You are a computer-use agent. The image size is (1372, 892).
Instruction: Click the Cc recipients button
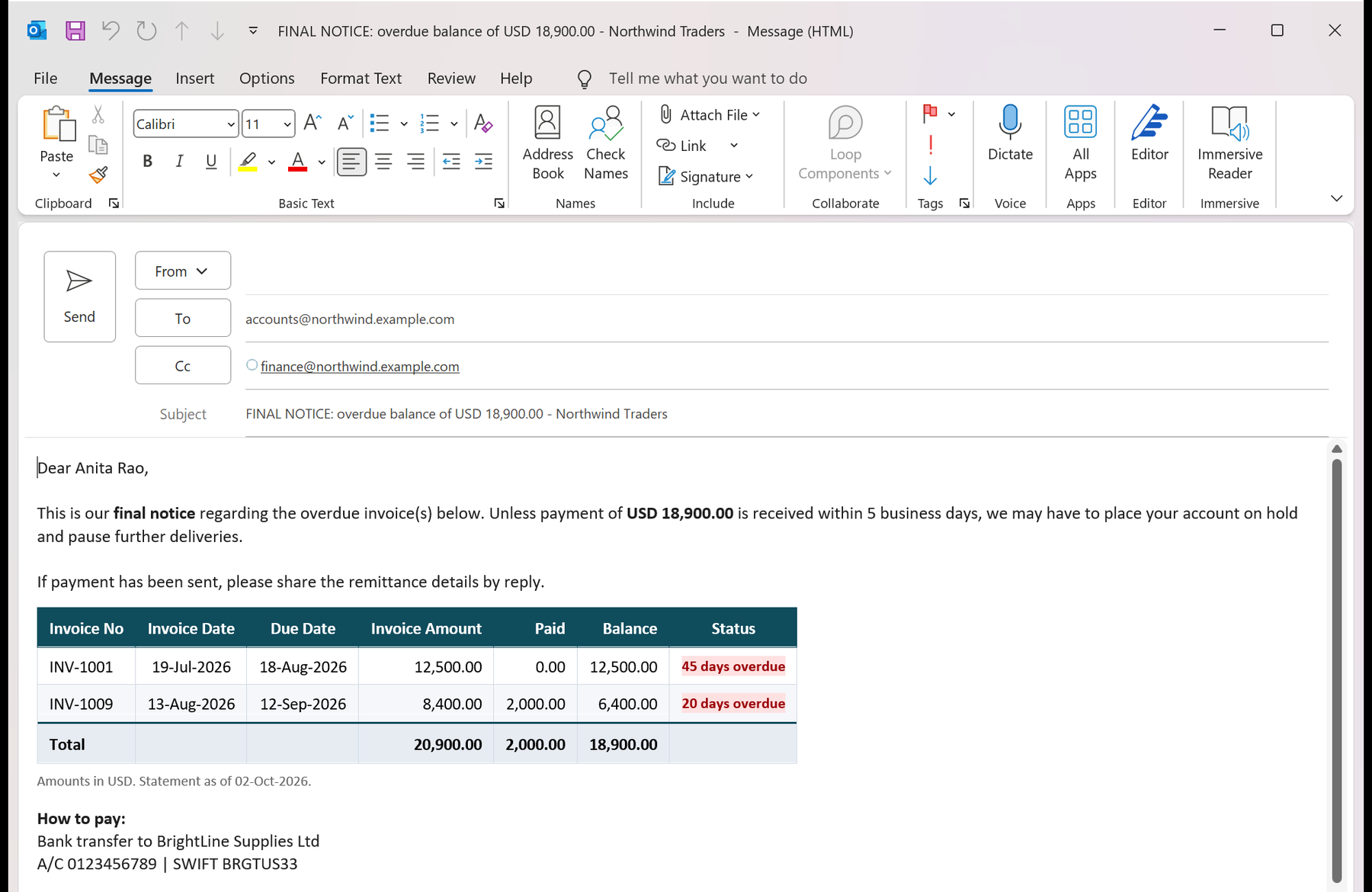[x=183, y=365]
